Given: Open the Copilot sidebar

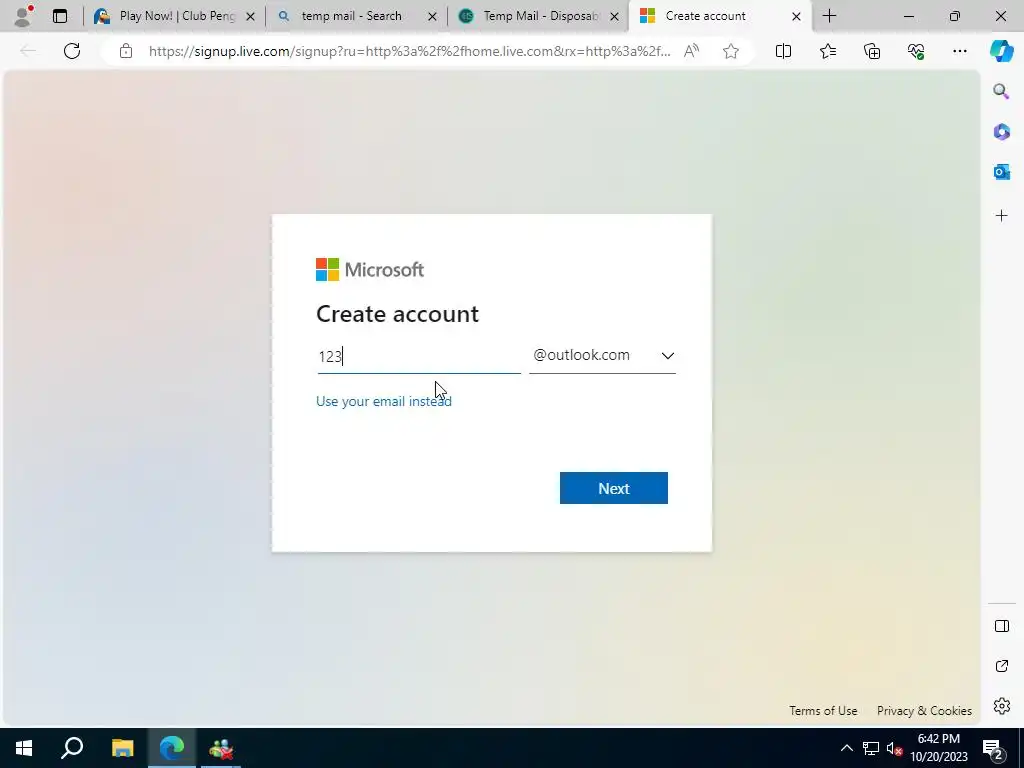Looking at the screenshot, I should coord(1001,51).
